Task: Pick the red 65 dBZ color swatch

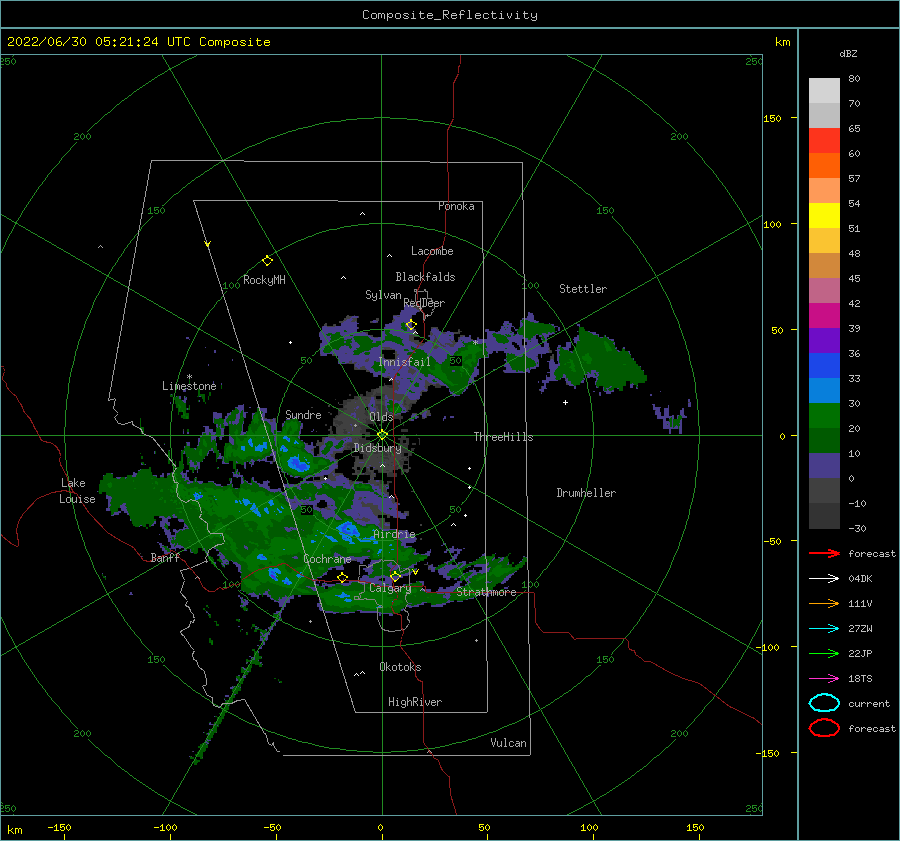Action: tap(824, 141)
